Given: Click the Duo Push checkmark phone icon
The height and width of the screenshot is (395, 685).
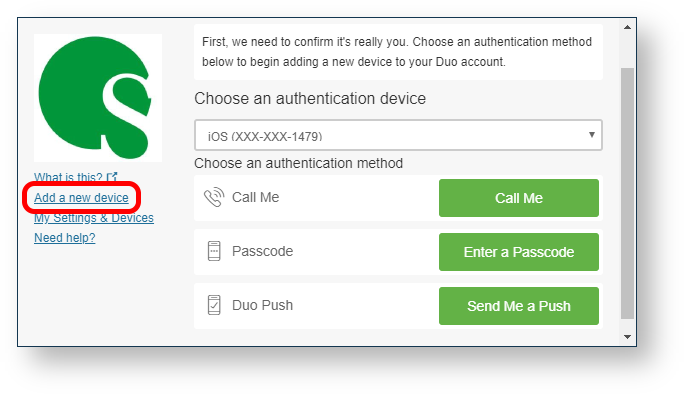Looking at the screenshot, I should (214, 305).
